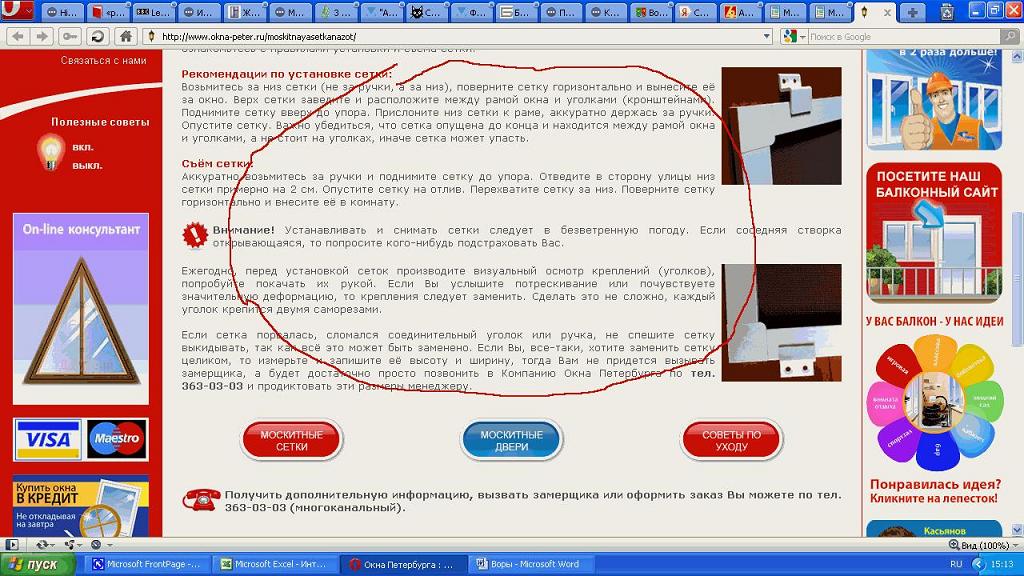
Task: Click the 'Советы по уходу' red button
Action: point(731,441)
